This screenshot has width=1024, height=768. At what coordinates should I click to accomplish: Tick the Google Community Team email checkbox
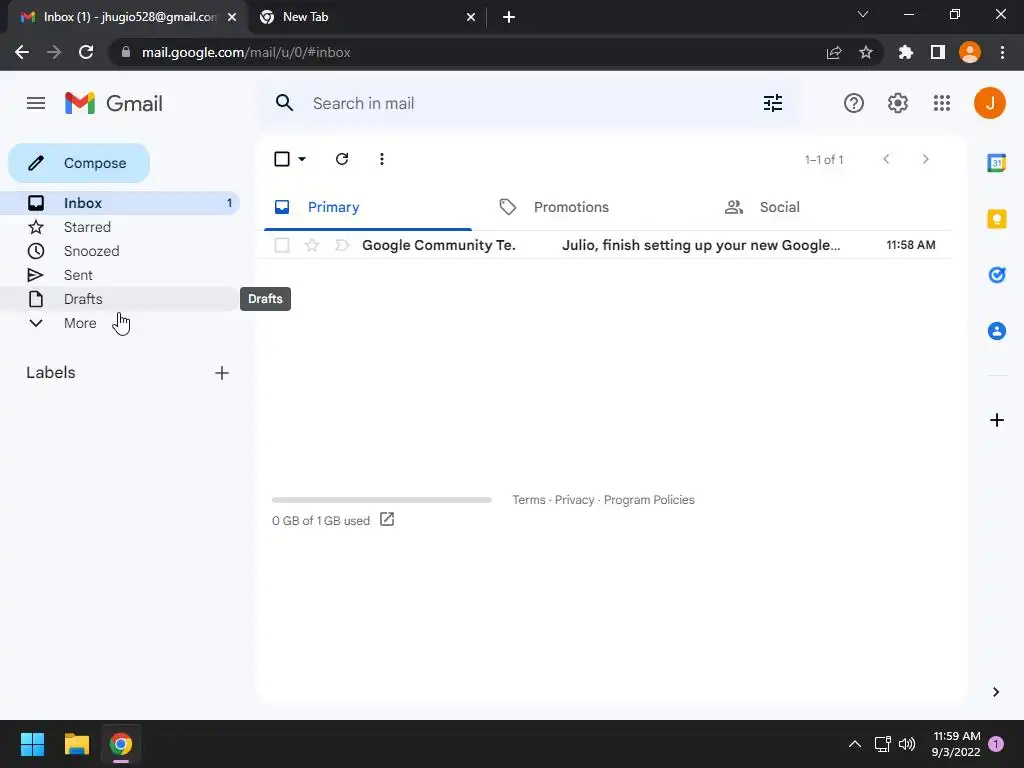click(x=281, y=245)
